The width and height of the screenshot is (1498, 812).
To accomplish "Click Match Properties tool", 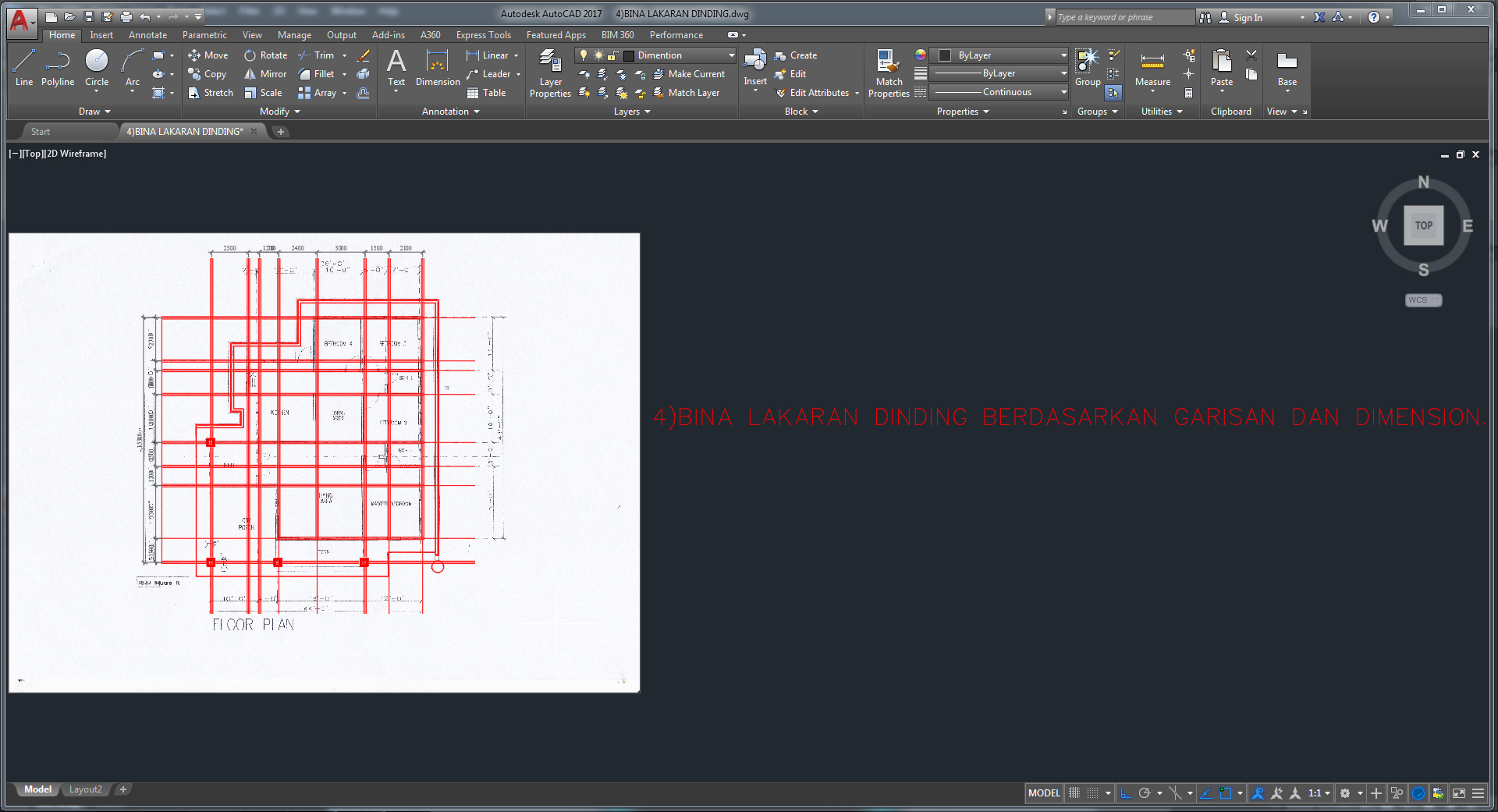I will (x=889, y=73).
